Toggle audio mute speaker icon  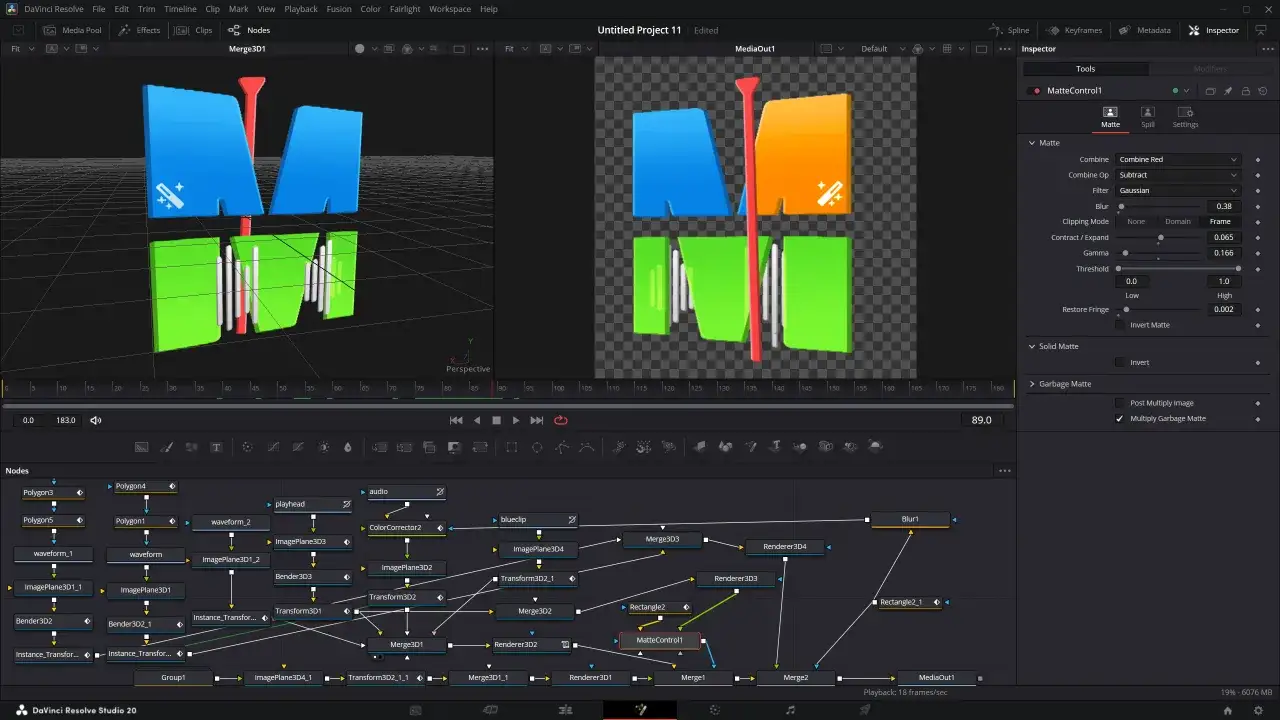96,420
